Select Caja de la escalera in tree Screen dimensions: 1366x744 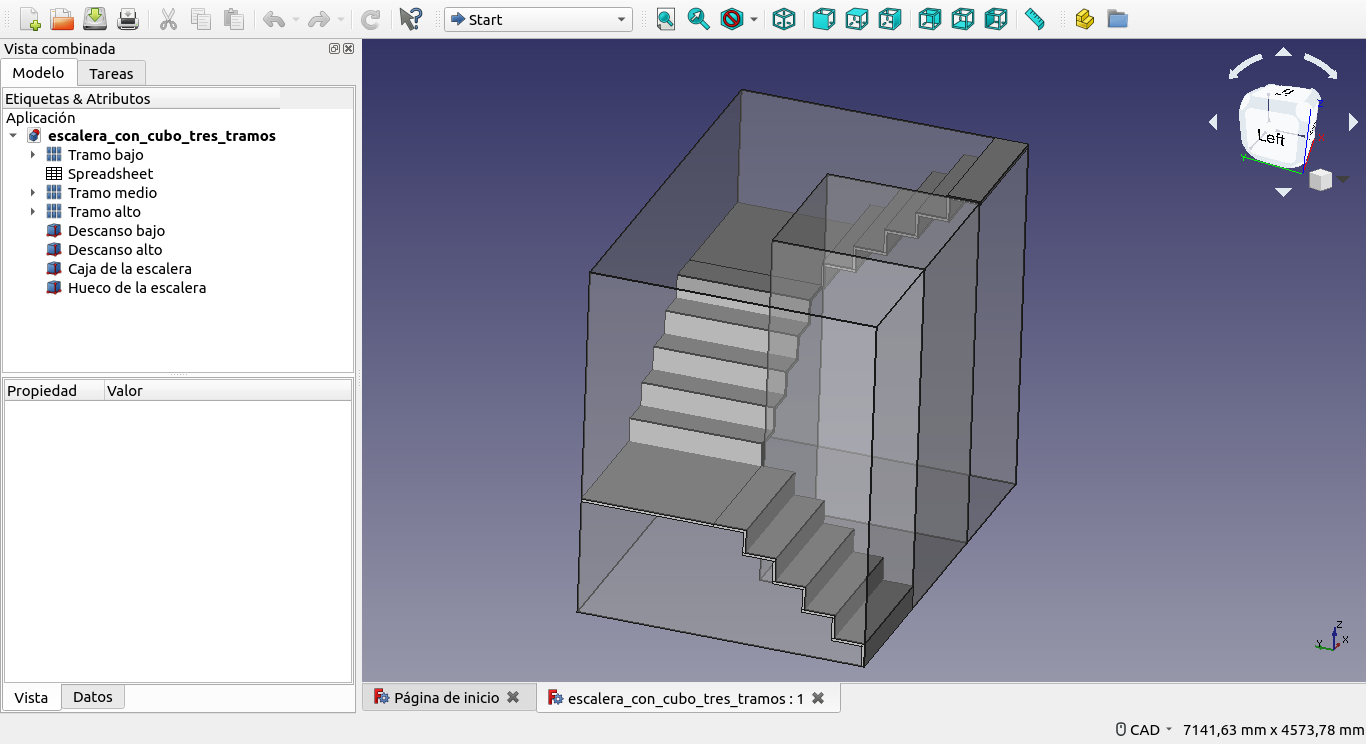[129, 269]
